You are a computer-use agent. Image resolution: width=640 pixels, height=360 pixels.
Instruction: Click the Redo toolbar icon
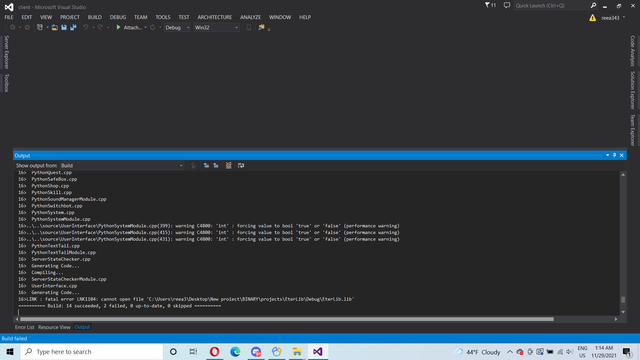point(100,27)
